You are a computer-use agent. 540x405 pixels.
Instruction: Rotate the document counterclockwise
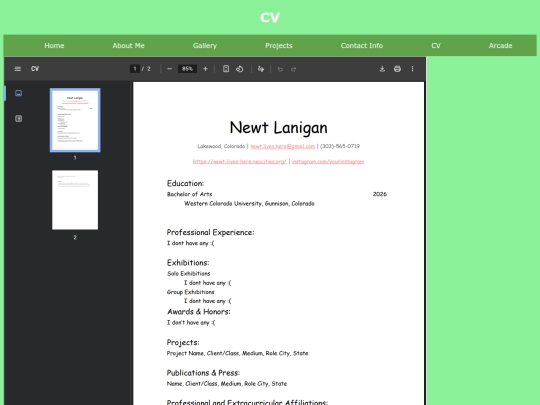240,69
